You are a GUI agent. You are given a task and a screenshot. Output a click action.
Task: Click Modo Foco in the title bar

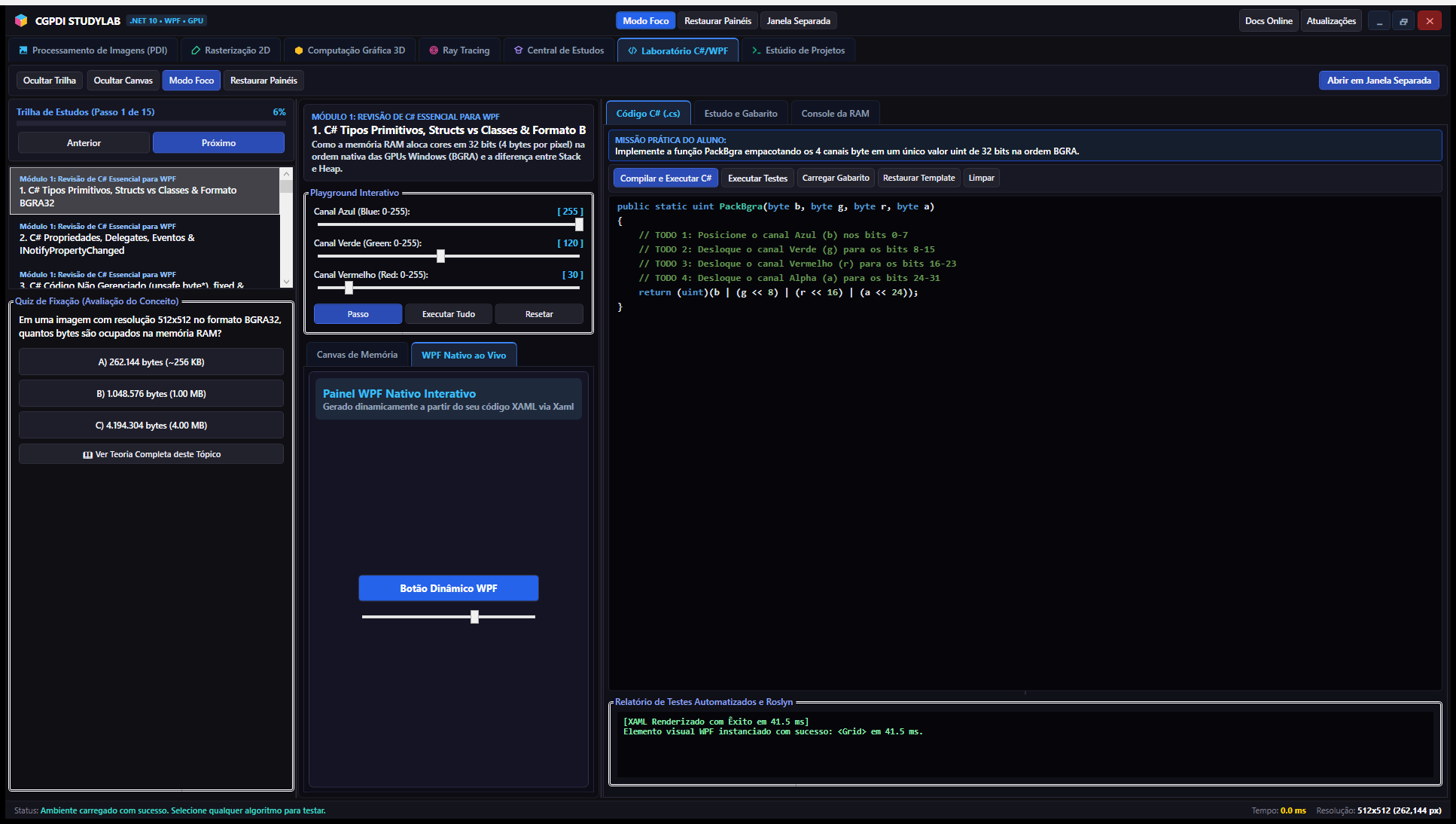pyautogui.click(x=645, y=21)
